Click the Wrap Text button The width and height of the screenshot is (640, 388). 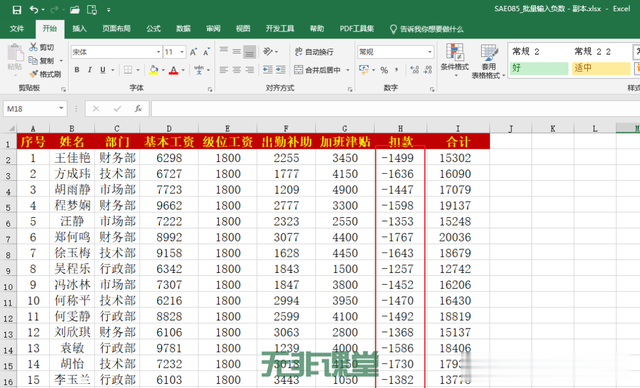[x=314, y=52]
